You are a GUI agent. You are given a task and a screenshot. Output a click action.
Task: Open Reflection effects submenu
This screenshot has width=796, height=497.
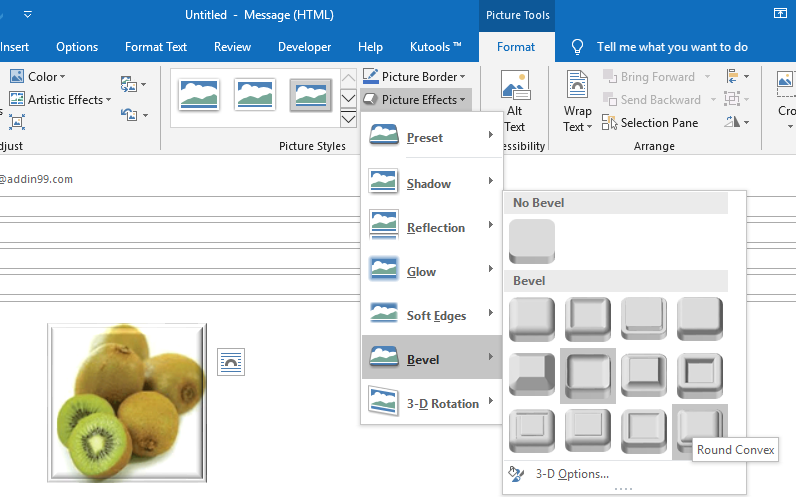(432, 226)
